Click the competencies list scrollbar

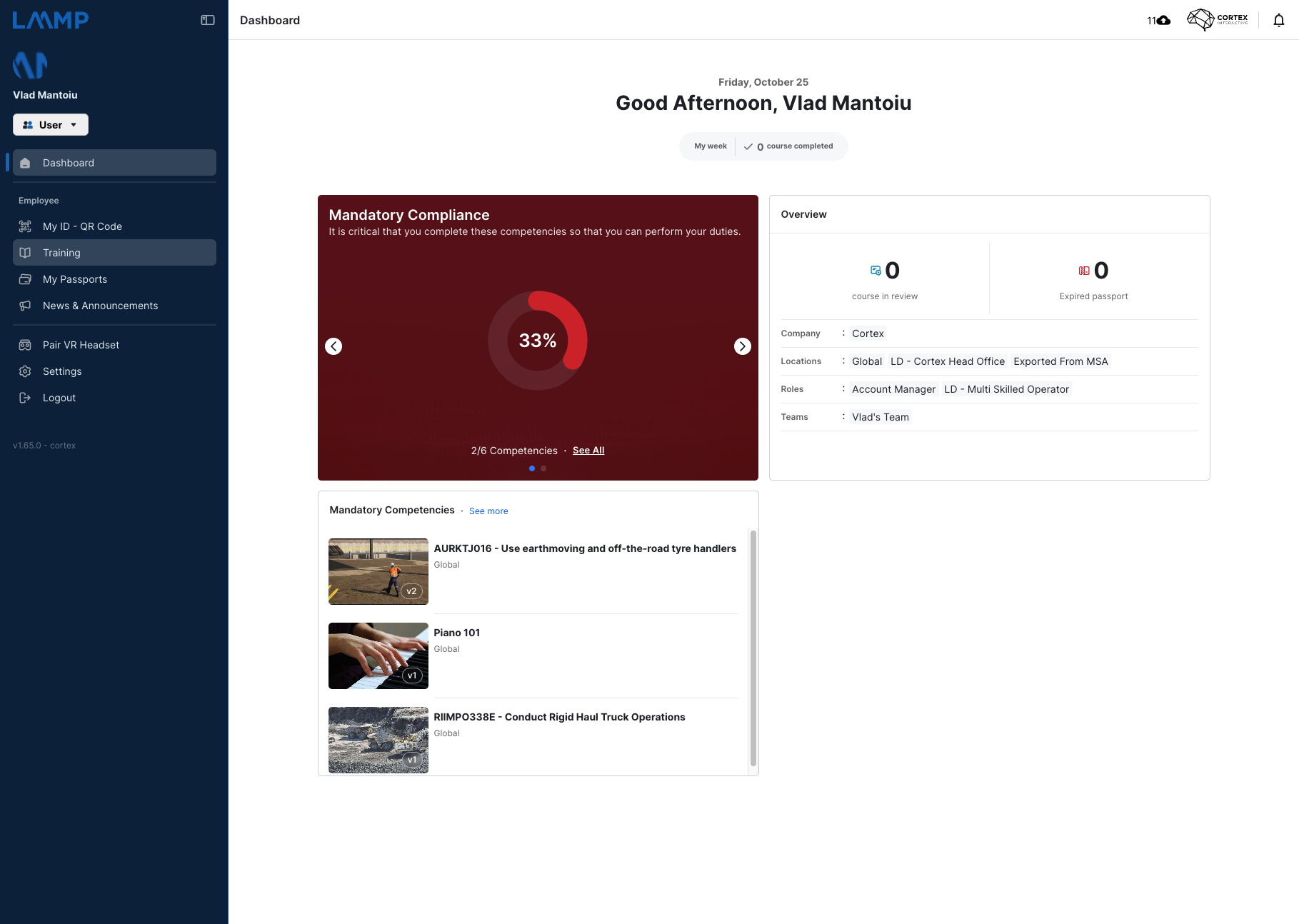tap(753, 648)
